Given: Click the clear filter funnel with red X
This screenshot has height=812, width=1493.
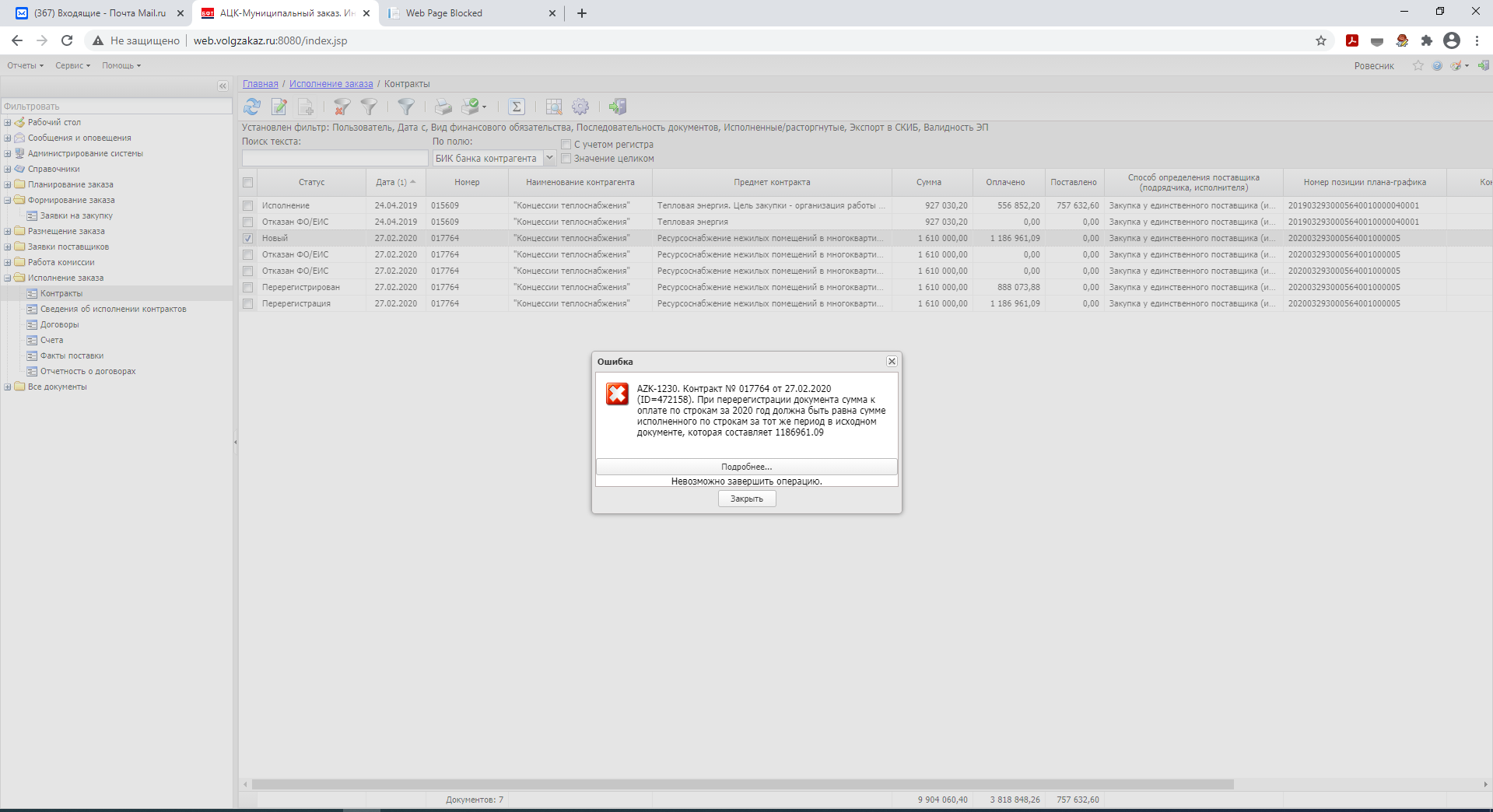Looking at the screenshot, I should (342, 107).
